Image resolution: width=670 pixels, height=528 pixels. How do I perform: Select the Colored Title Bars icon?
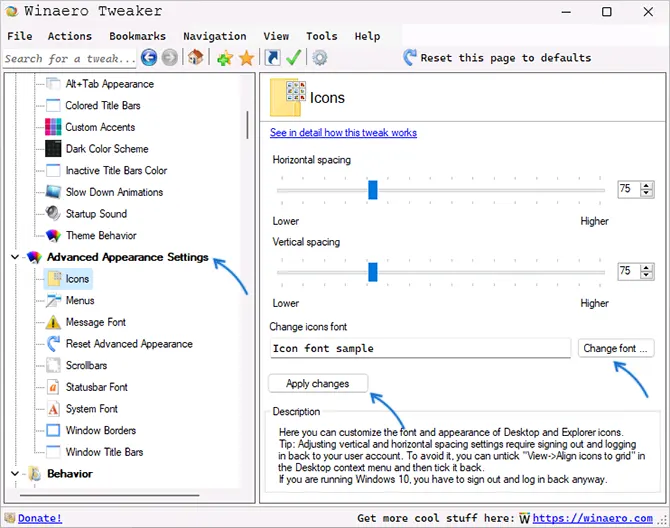point(53,105)
